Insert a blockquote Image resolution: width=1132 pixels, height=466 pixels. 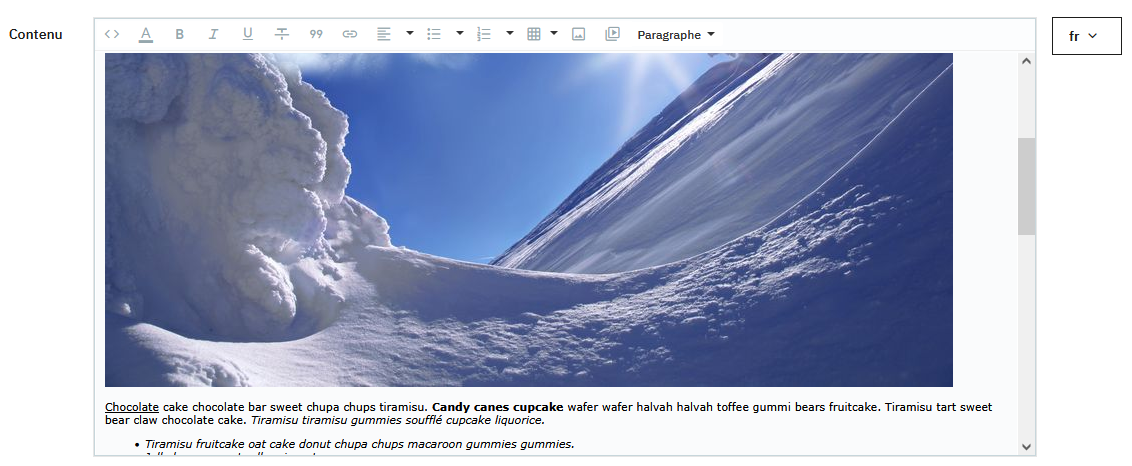316,34
